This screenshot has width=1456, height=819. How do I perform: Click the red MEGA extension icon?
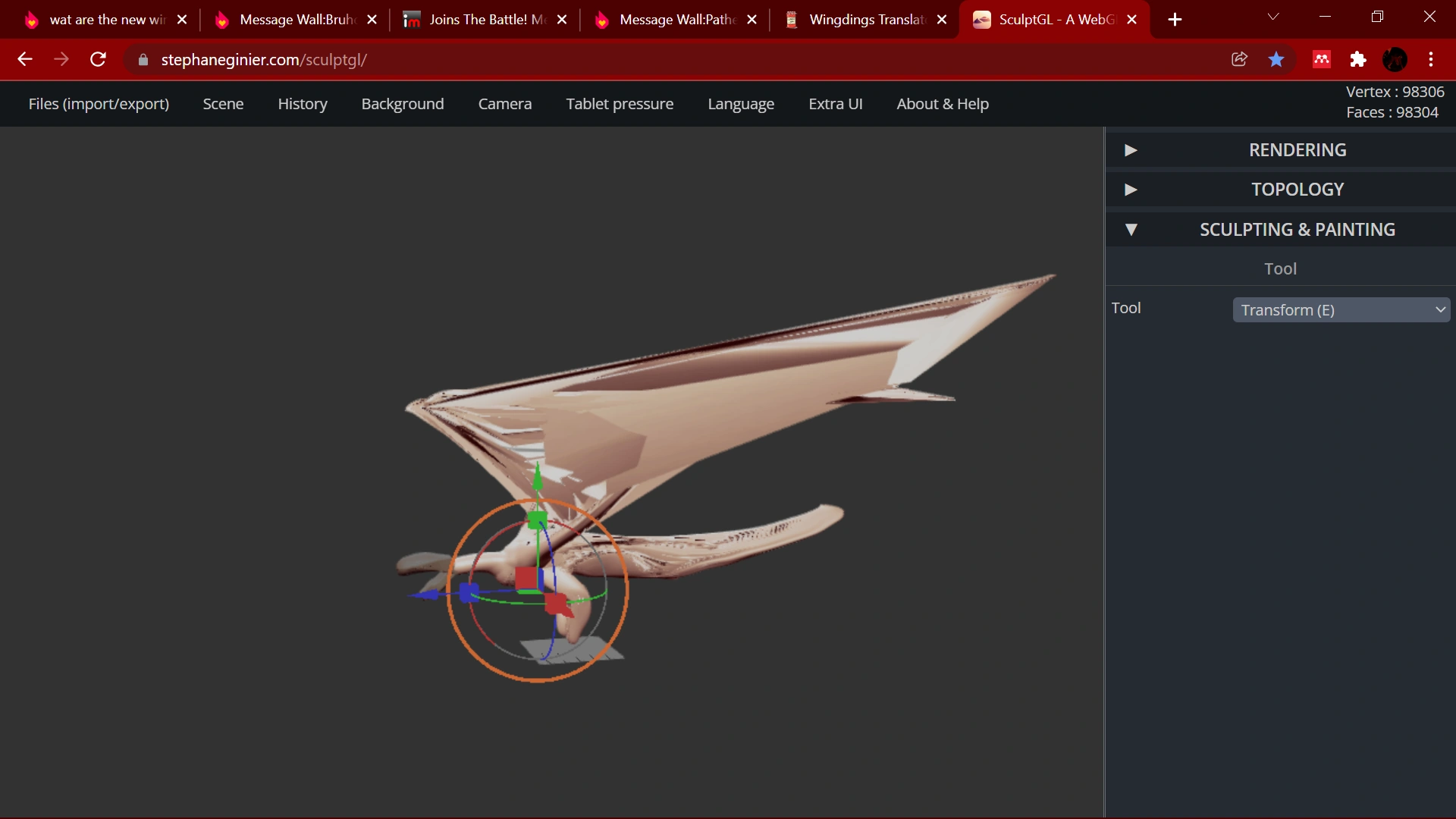1322,59
